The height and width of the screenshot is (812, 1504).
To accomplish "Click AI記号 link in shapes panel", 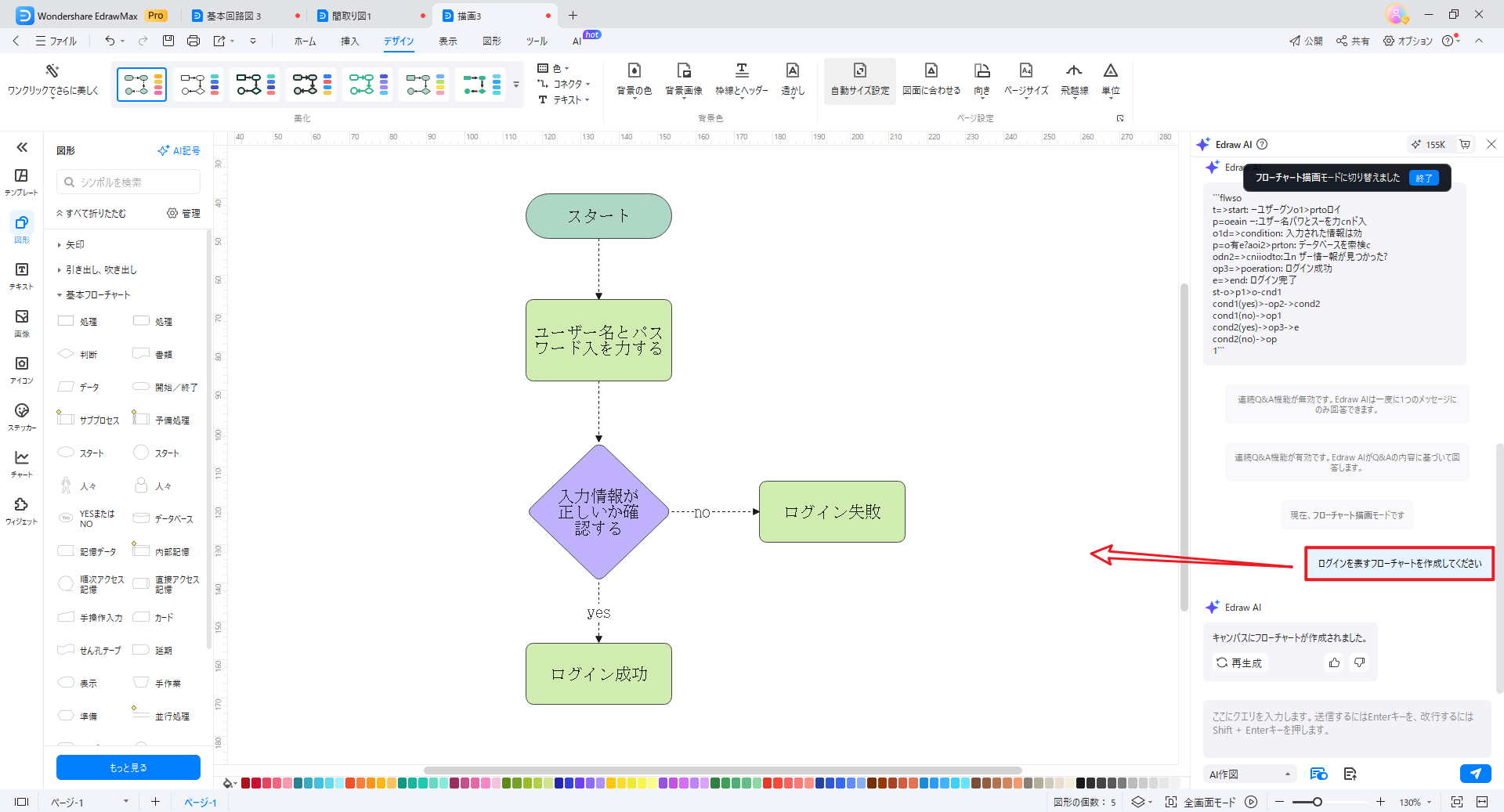I will [179, 150].
